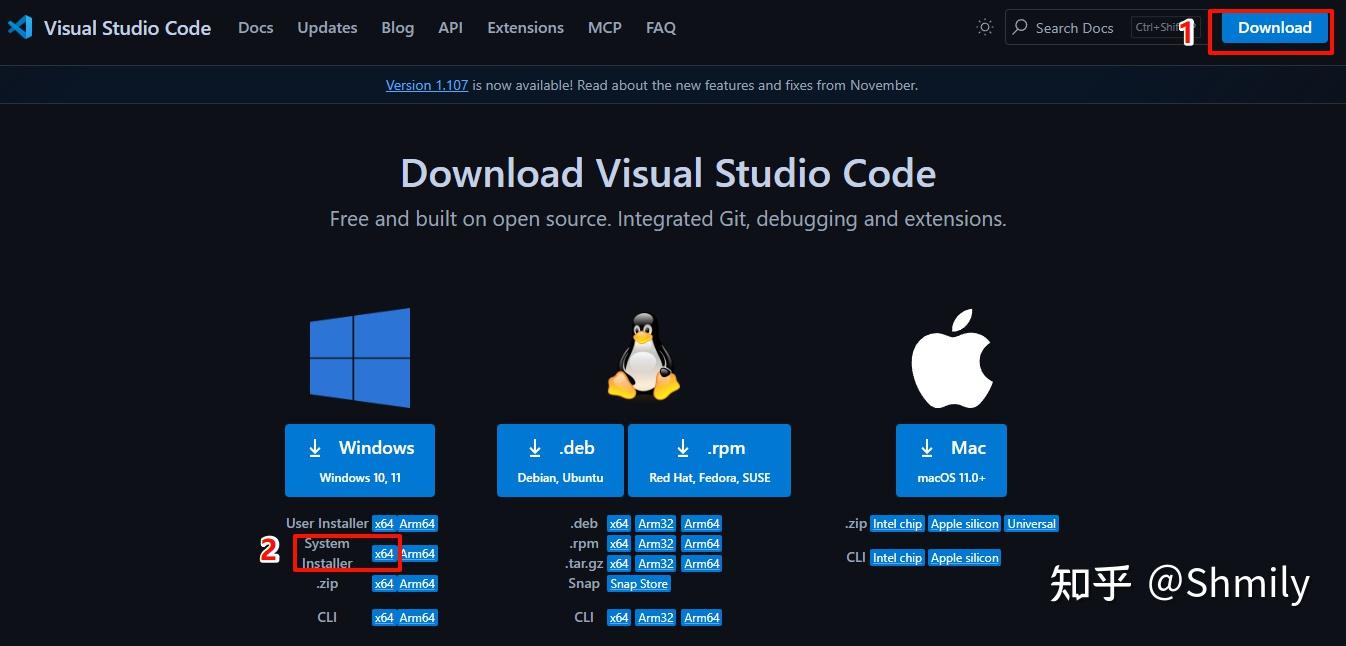Click the 'Download Visual Studio Code' heading
This screenshot has width=1346, height=646.
(668, 174)
